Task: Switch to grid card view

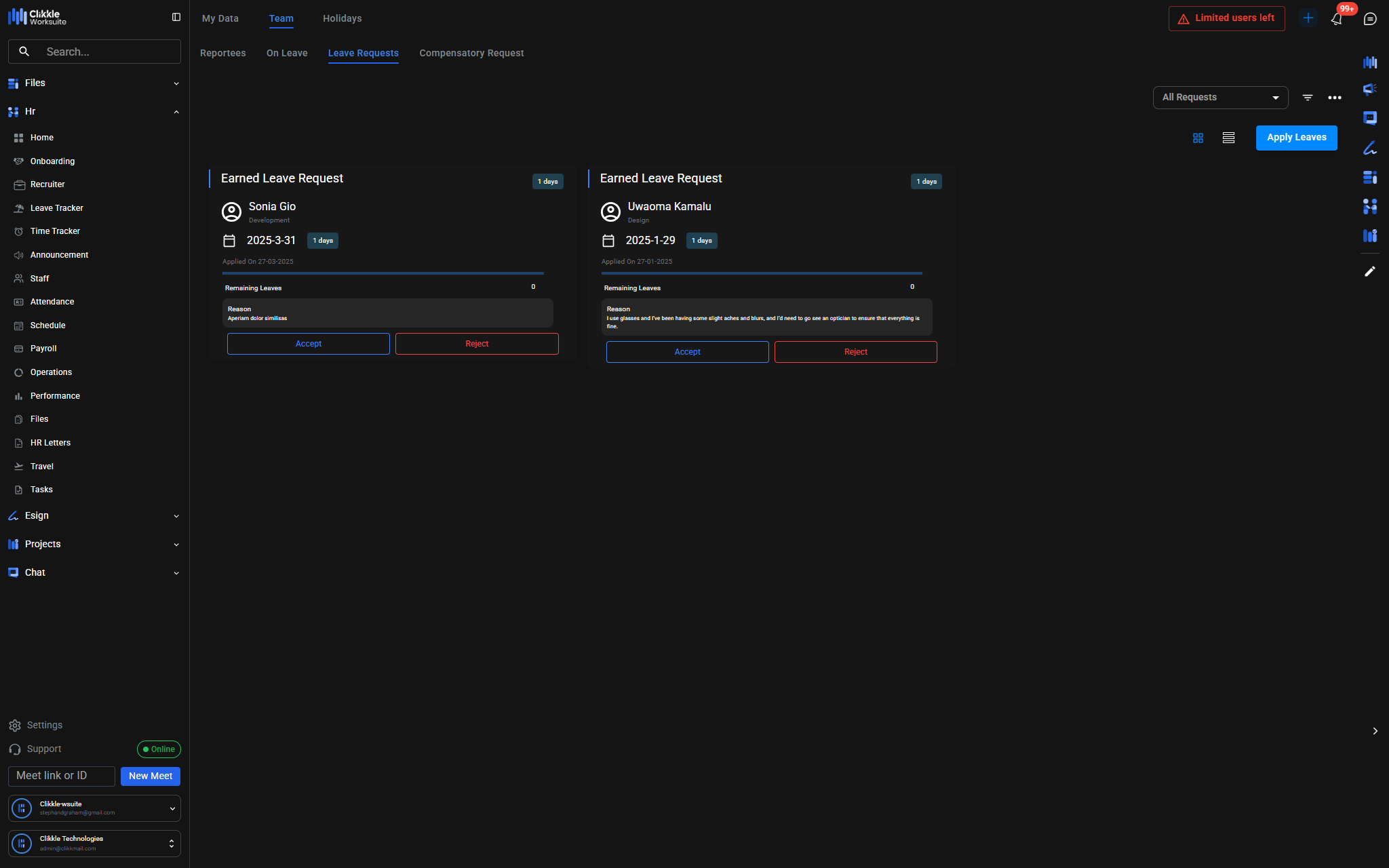Action: (1198, 138)
